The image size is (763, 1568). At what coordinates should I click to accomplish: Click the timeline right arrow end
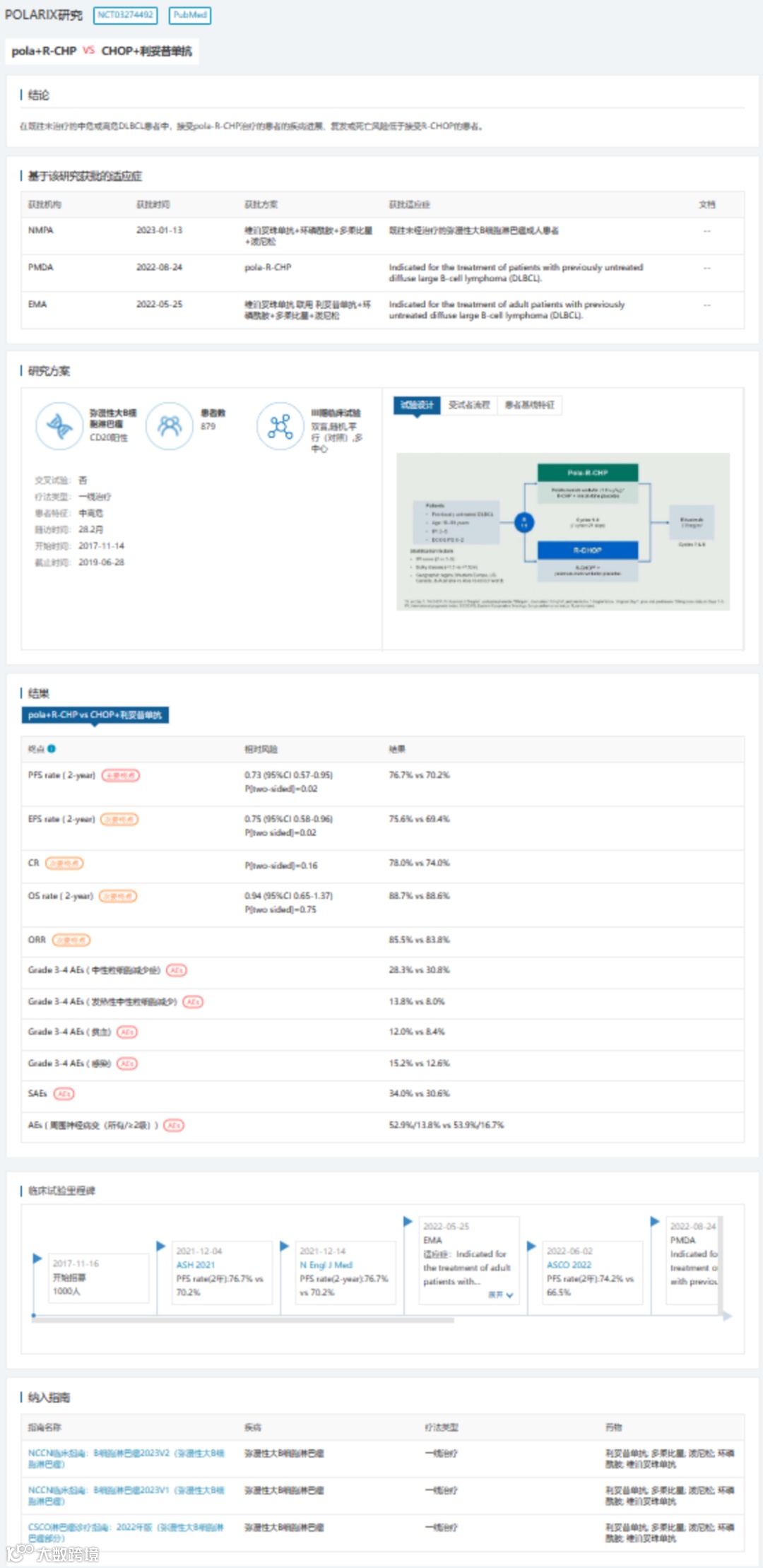(727, 1316)
